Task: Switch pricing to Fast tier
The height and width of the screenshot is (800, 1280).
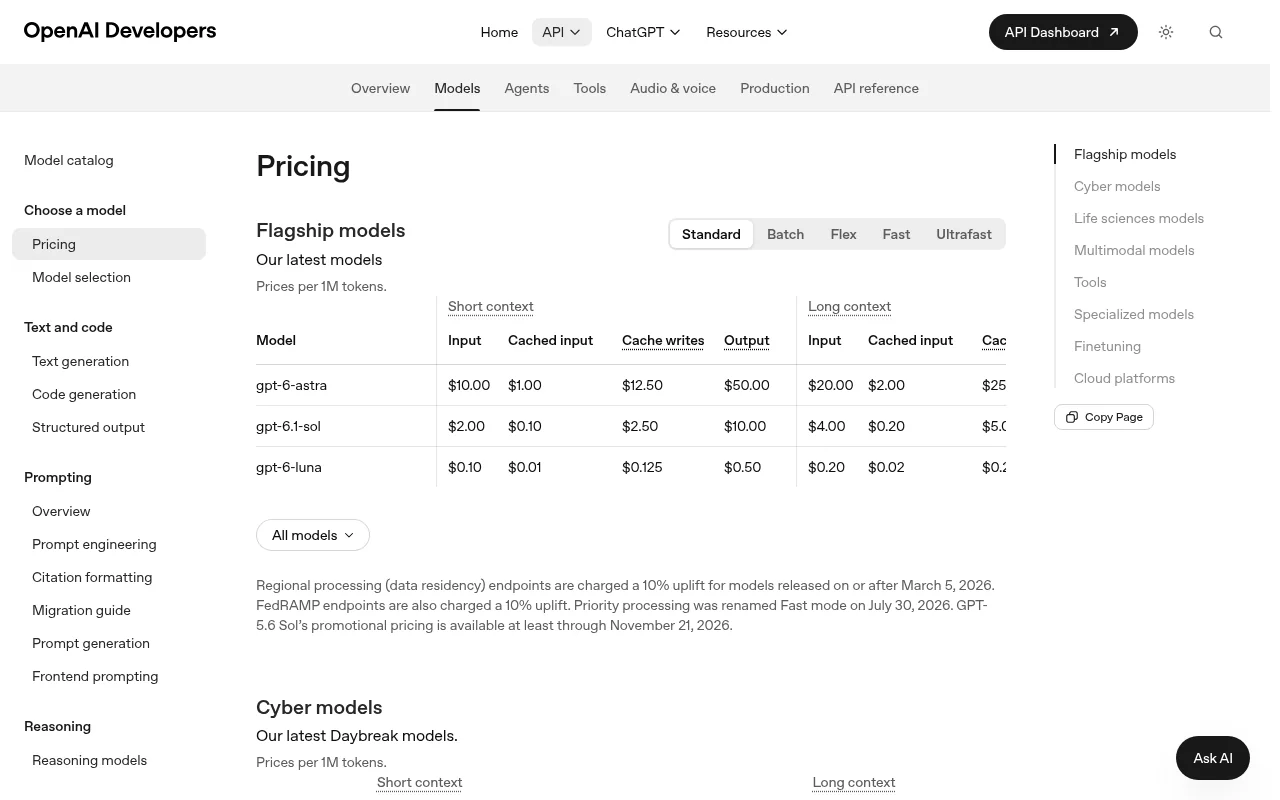Action: (896, 234)
